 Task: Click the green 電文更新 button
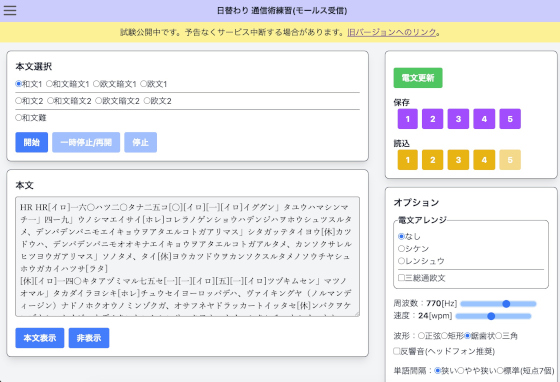(x=418, y=78)
